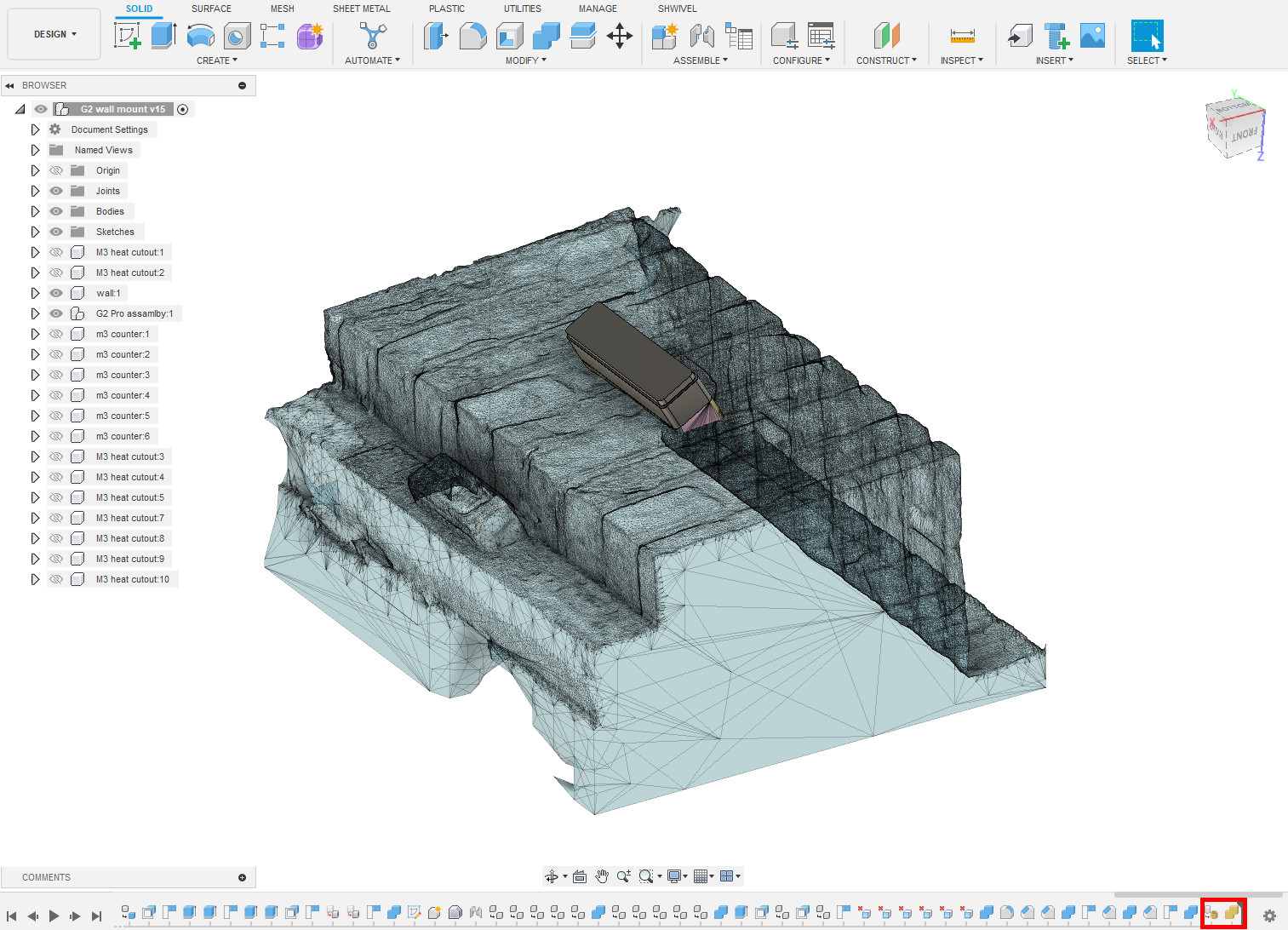Toggle visibility of M3 heat cutout:1
The image size is (1288, 930).
(55, 252)
